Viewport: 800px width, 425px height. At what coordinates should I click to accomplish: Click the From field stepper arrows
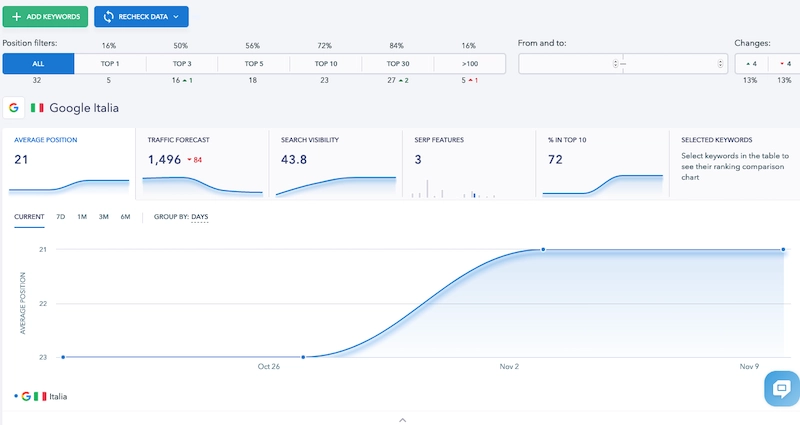(615, 64)
